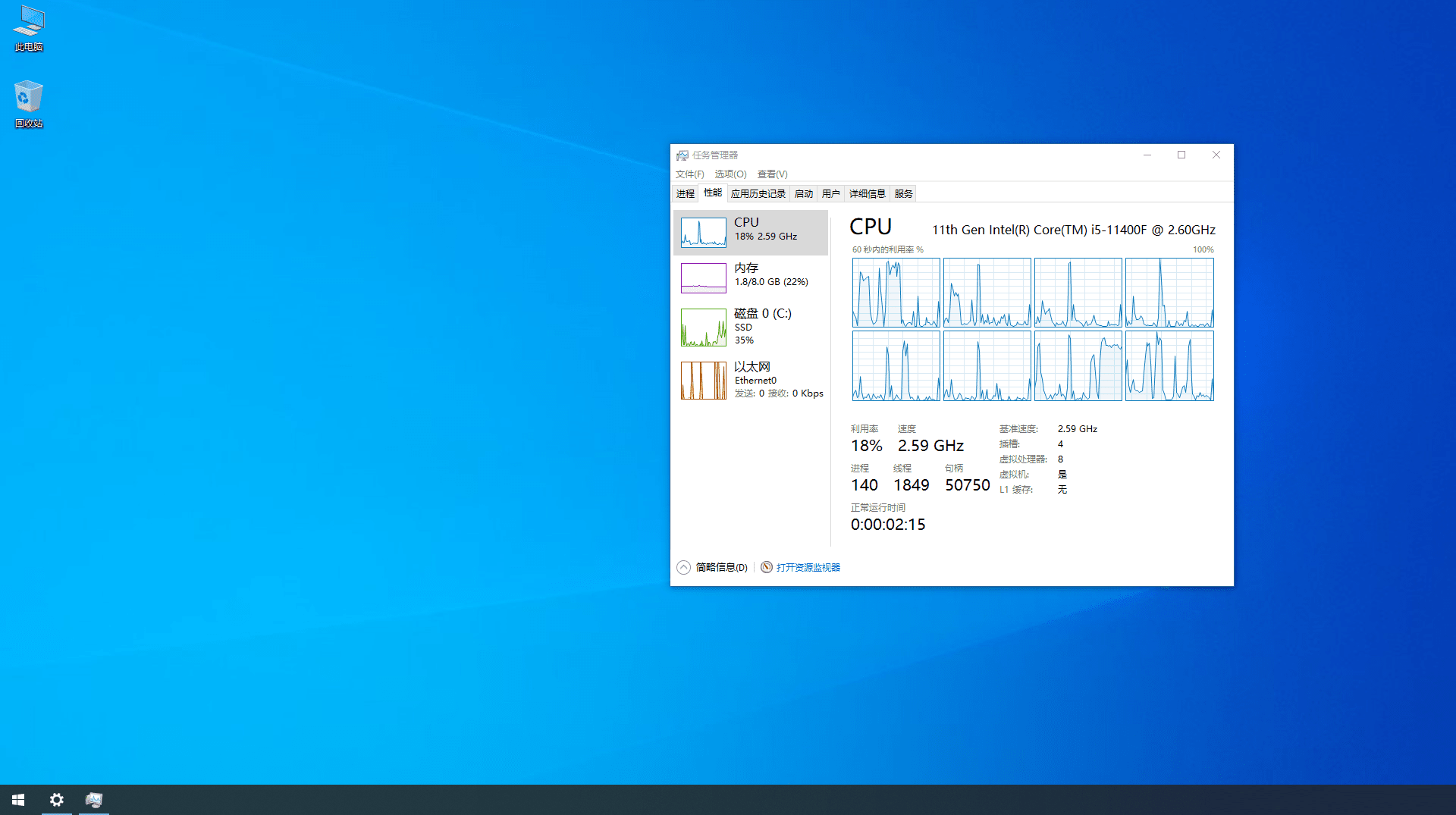The image size is (1456, 815).
Task: Click the 虚拟处理器 label
Action: (x=1023, y=459)
